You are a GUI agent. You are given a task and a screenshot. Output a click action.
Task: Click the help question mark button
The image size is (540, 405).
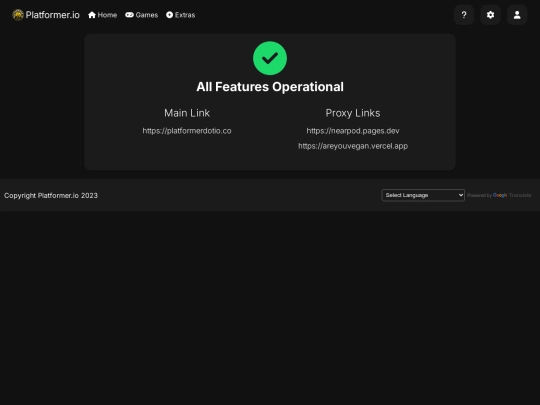pyautogui.click(x=464, y=15)
